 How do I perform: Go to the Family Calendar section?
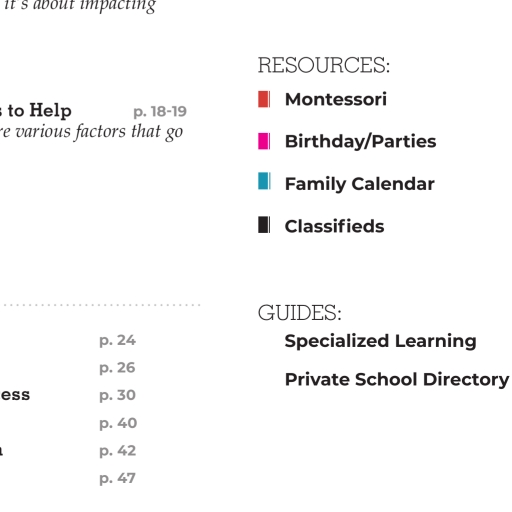360,184
